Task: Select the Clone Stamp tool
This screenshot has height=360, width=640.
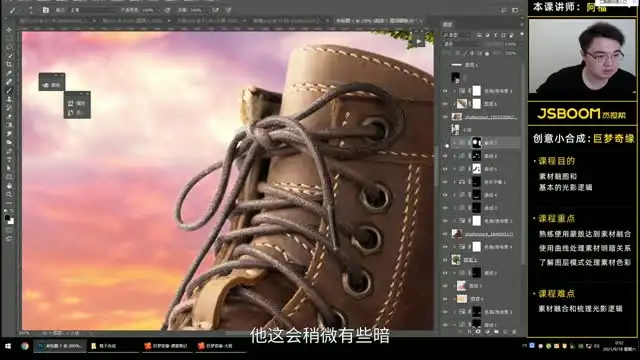Action: pos(9,99)
